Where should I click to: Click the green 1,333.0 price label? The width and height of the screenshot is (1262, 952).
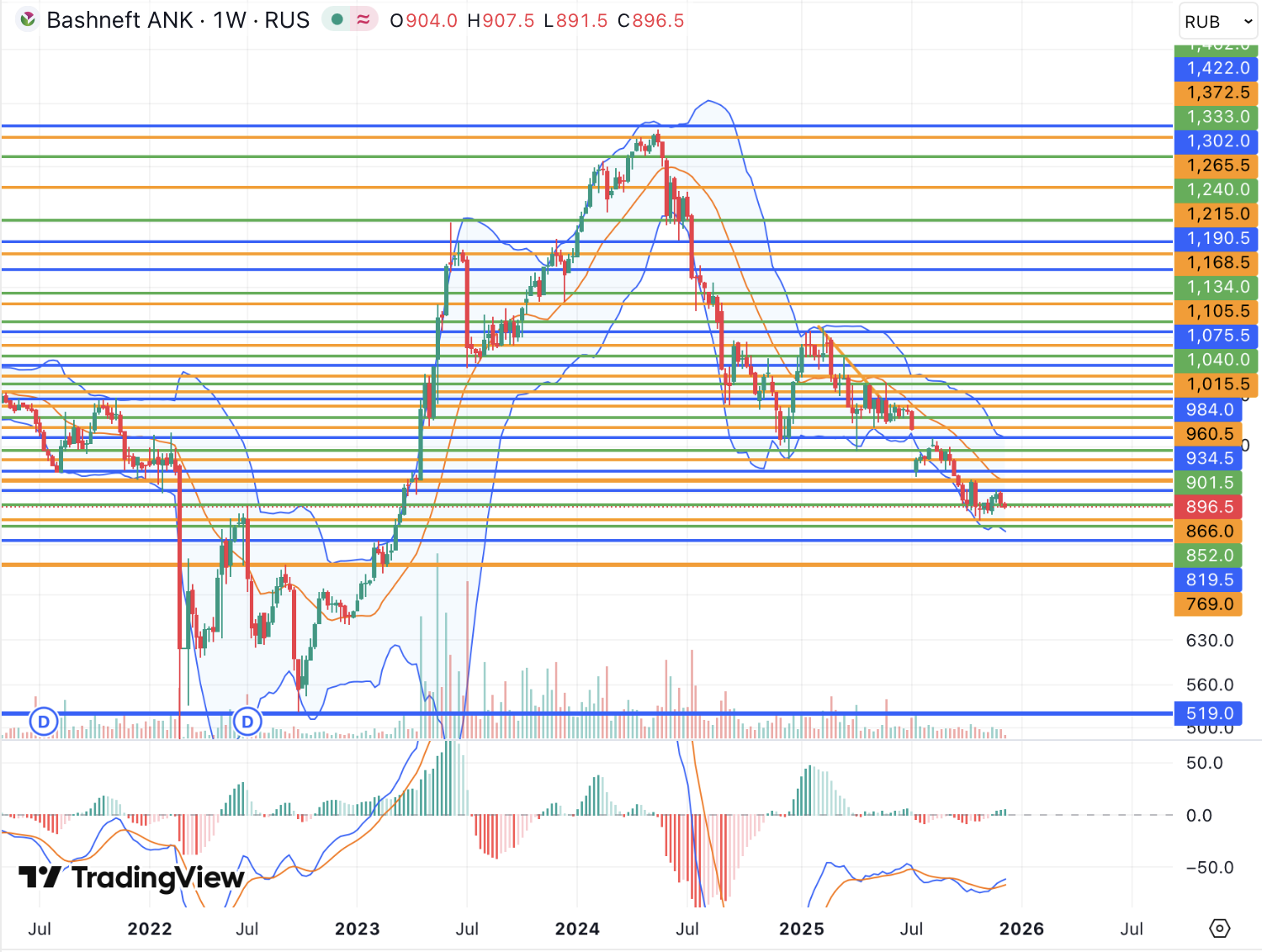(1217, 117)
